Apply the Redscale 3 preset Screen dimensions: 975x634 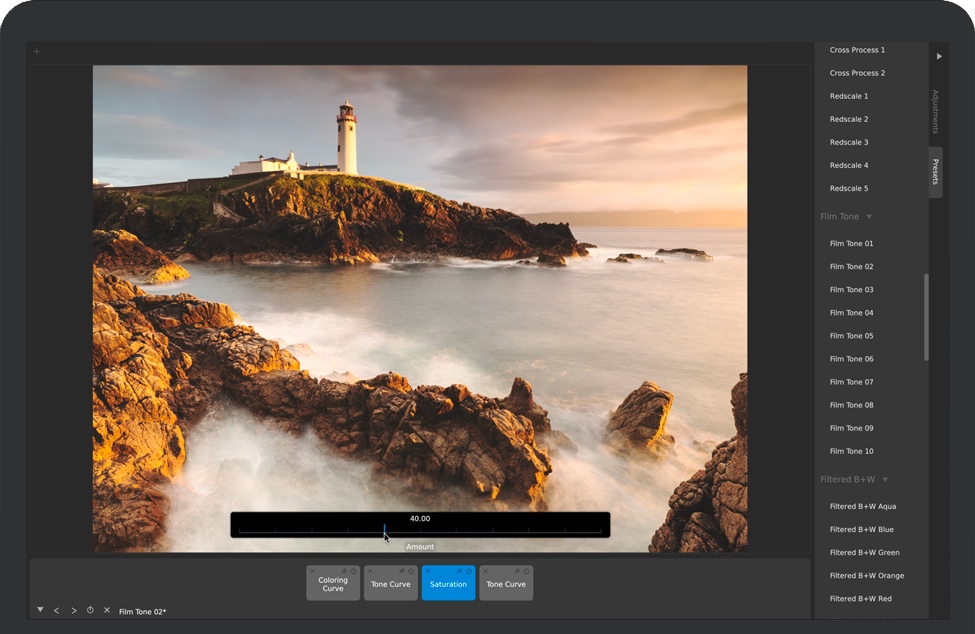848,142
